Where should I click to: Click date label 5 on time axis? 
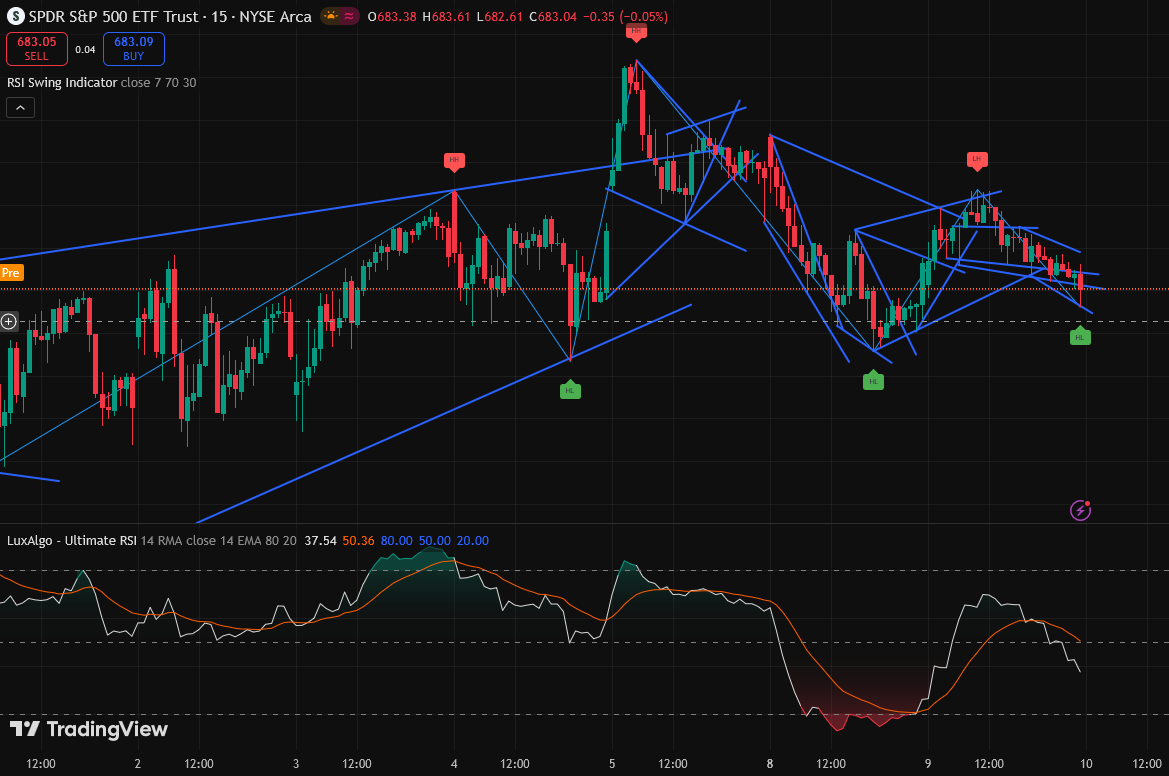[612, 763]
